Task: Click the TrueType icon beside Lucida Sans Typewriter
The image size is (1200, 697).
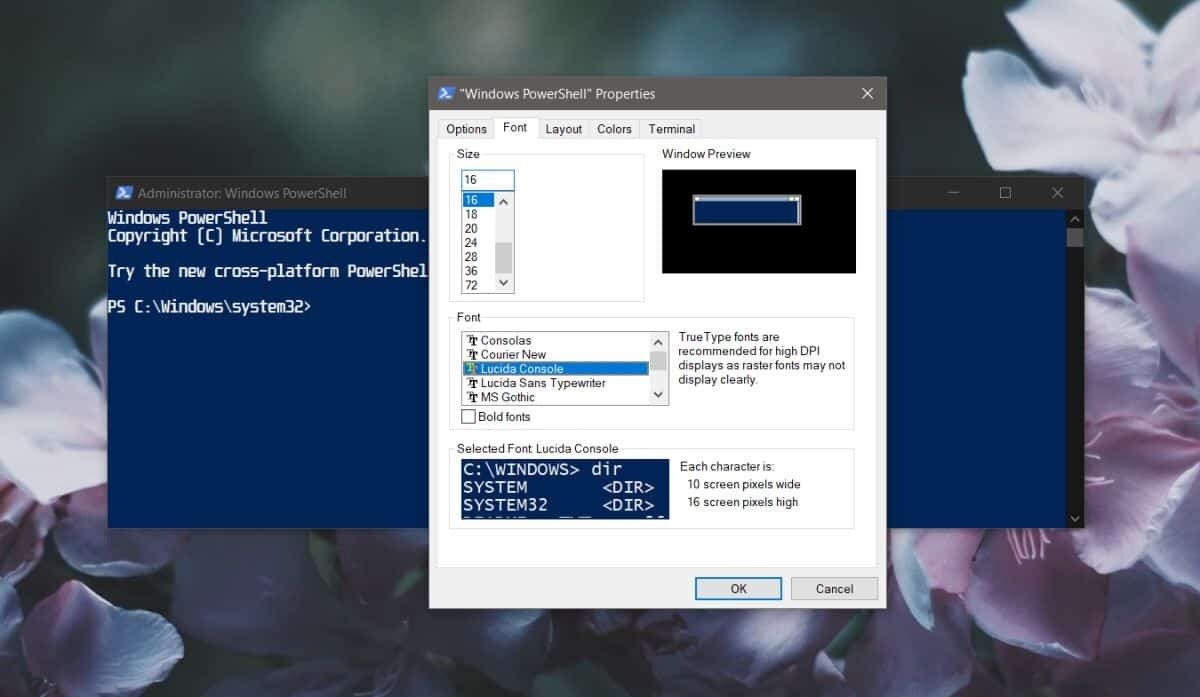Action: click(x=472, y=383)
